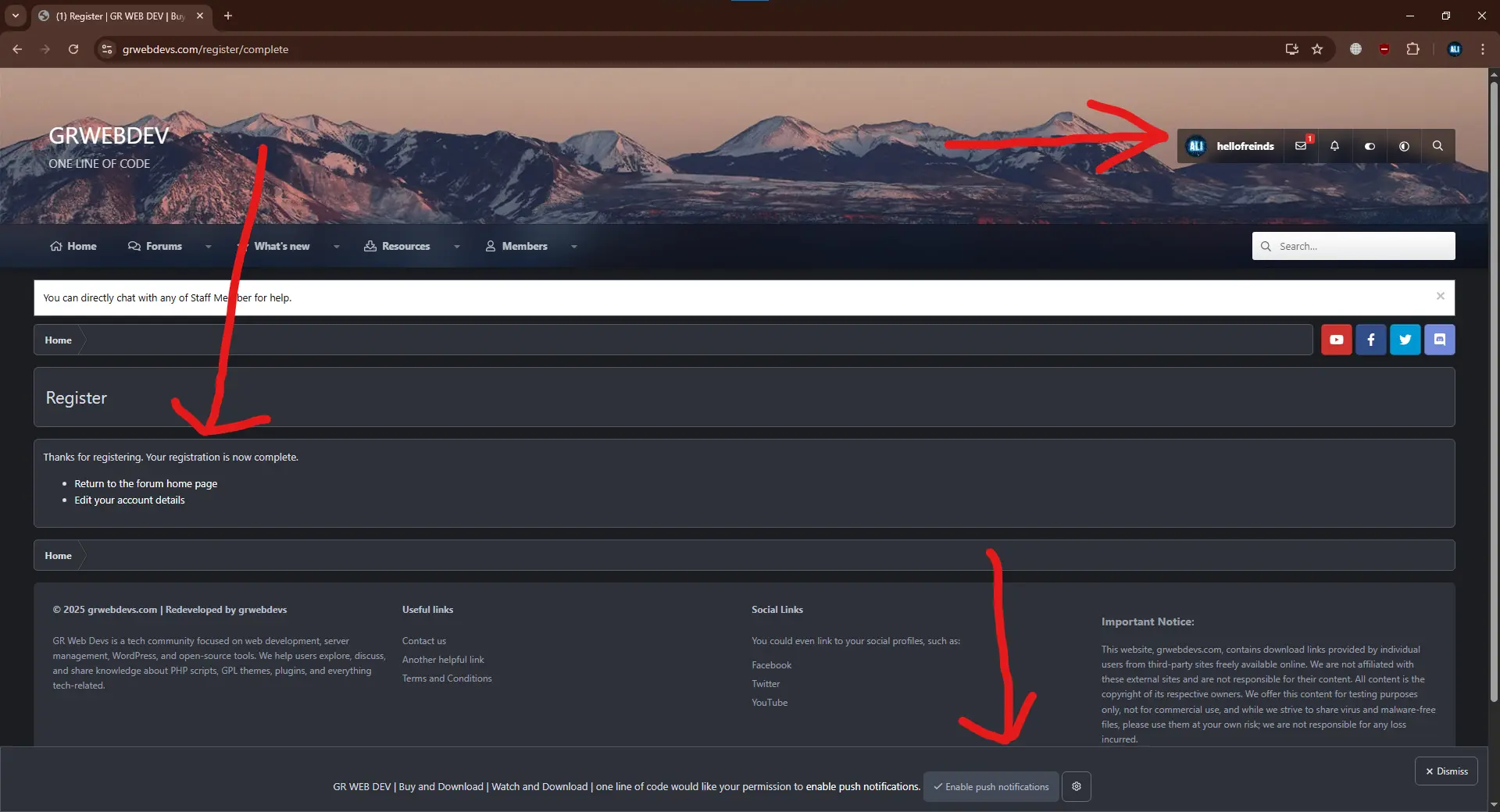Click the Facebook social button
Viewport: 1500px width, 812px height.
(1370, 340)
